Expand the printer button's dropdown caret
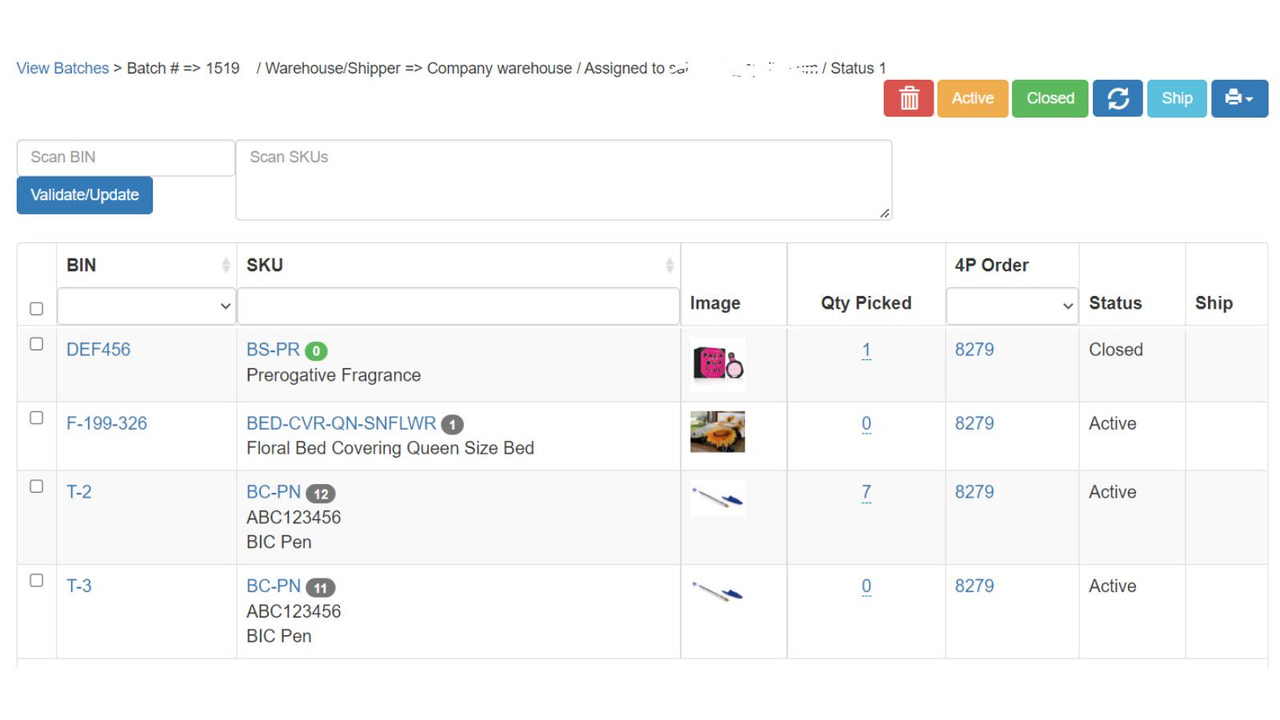1280x720 pixels. pyautogui.click(x=1249, y=98)
